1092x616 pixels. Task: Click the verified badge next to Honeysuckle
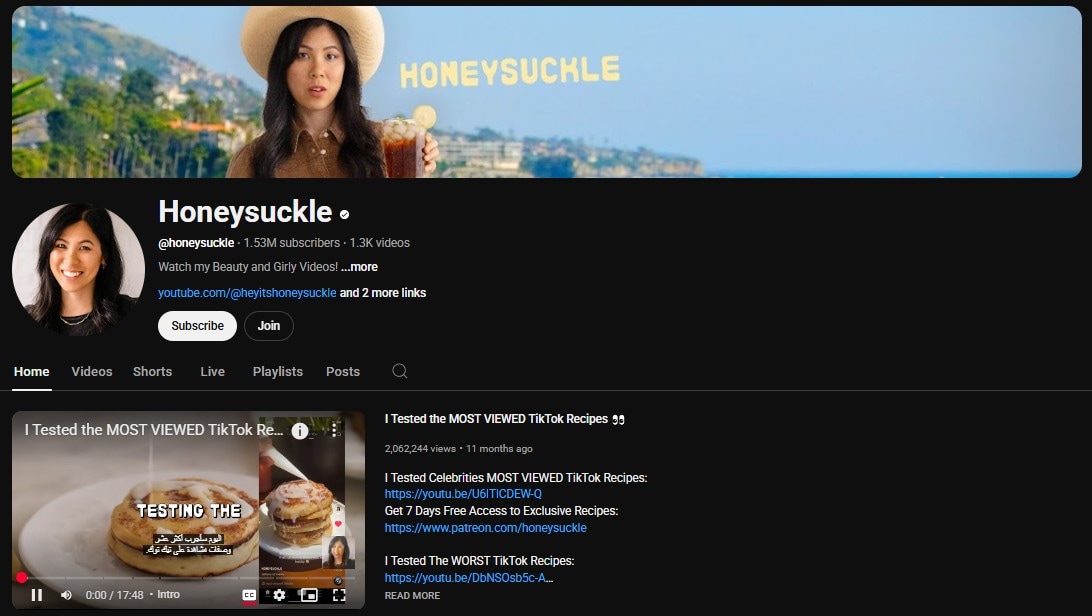click(x=344, y=215)
